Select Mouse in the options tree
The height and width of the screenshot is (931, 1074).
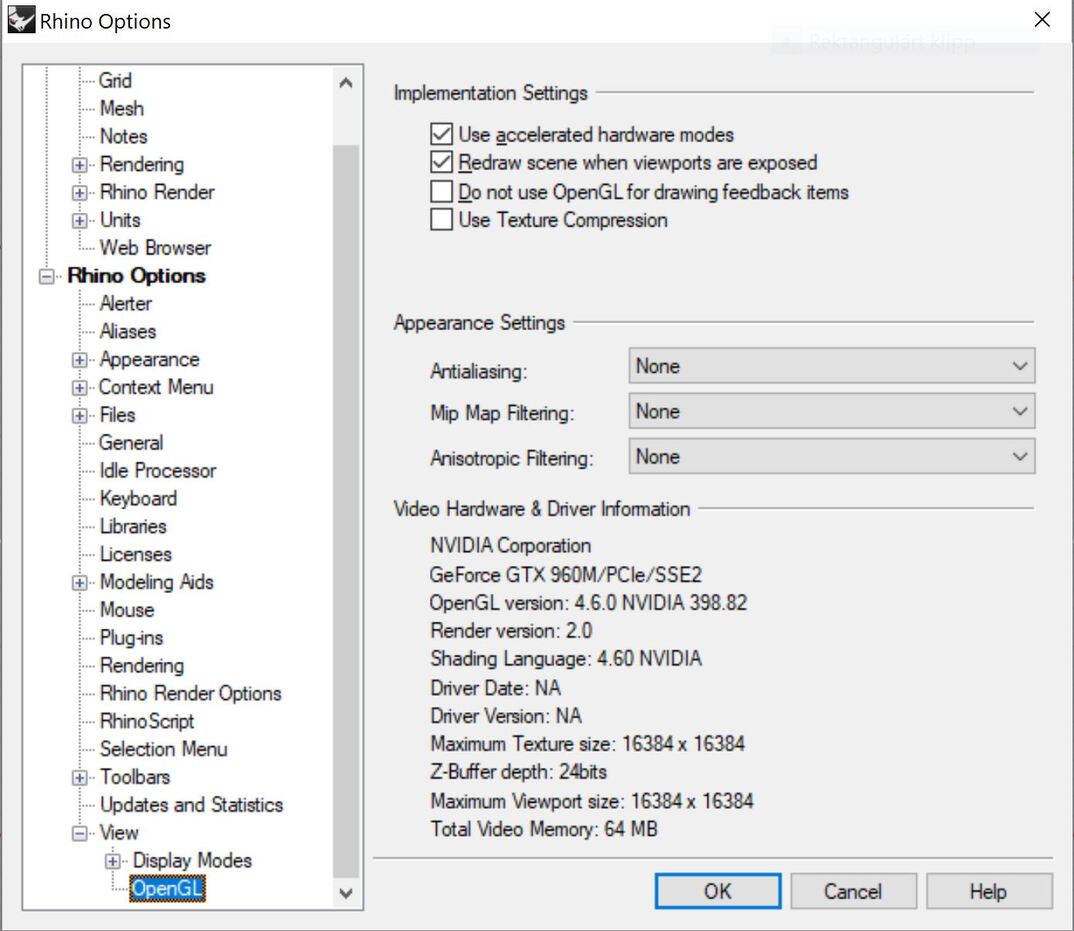127,610
